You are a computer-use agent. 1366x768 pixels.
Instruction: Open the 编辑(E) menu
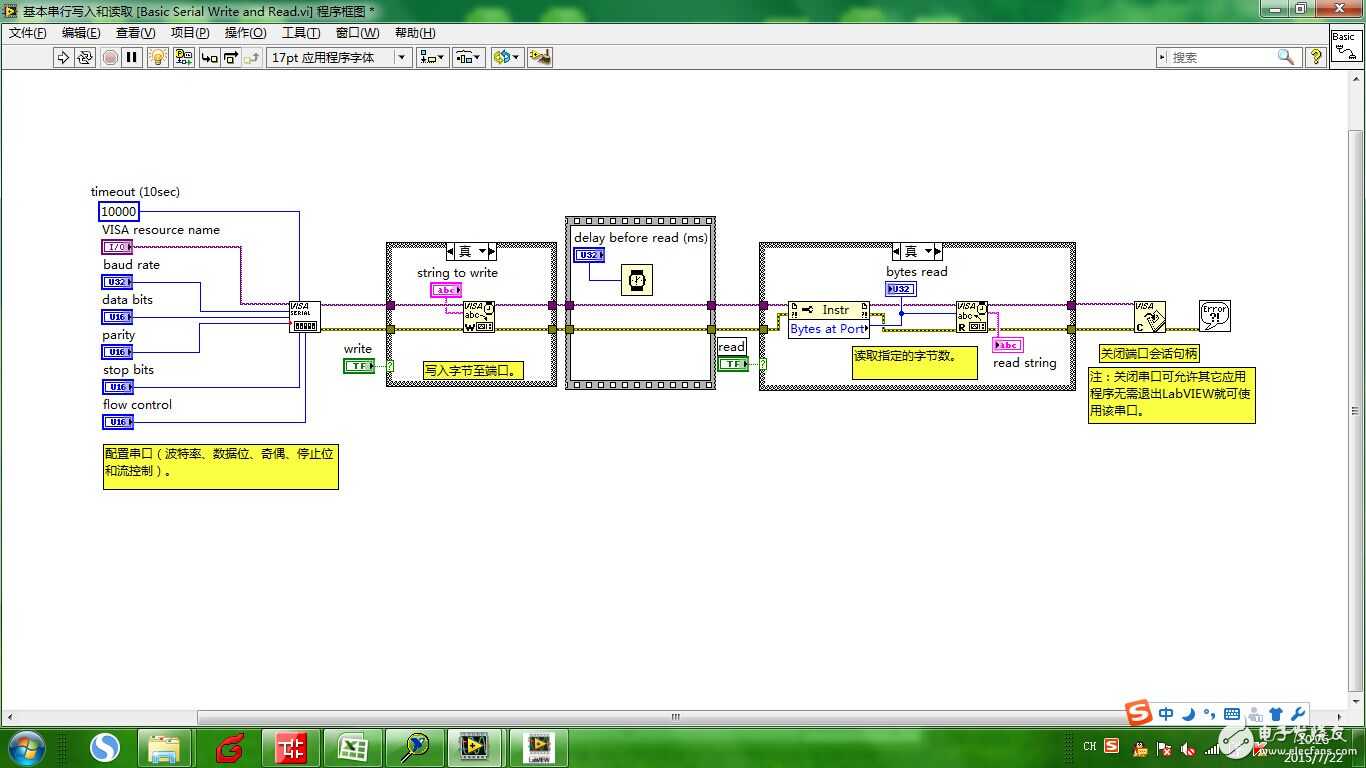tap(81, 32)
